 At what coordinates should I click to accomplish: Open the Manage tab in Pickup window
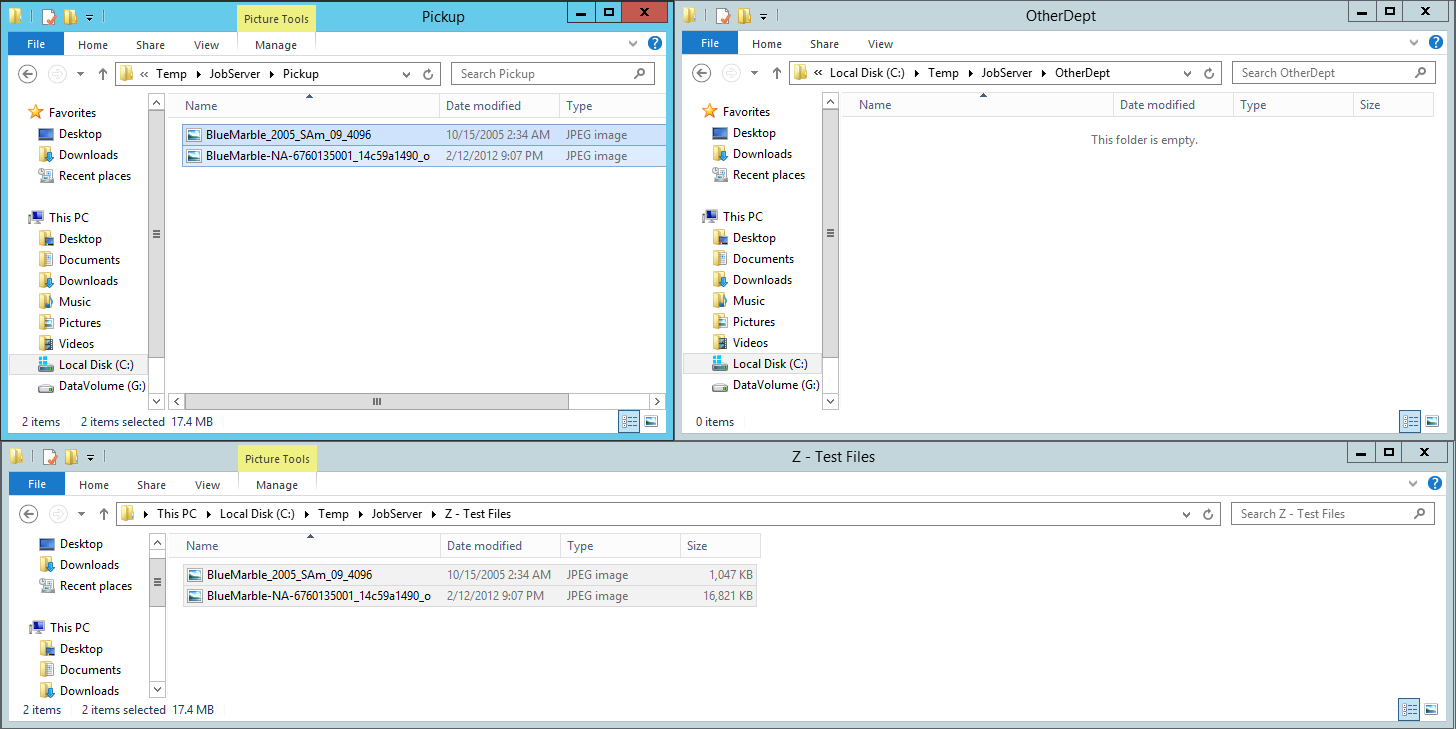tap(276, 45)
